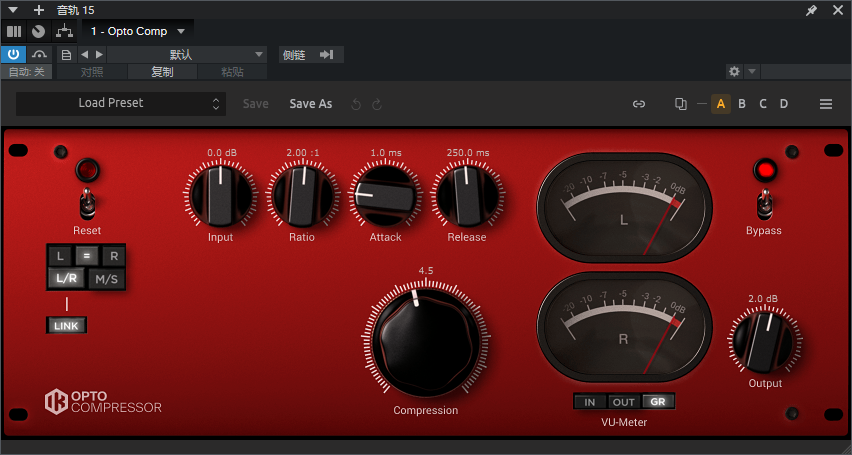Click the 250.0 ms release value
Image resolution: width=852 pixels, height=455 pixels.
[468, 153]
